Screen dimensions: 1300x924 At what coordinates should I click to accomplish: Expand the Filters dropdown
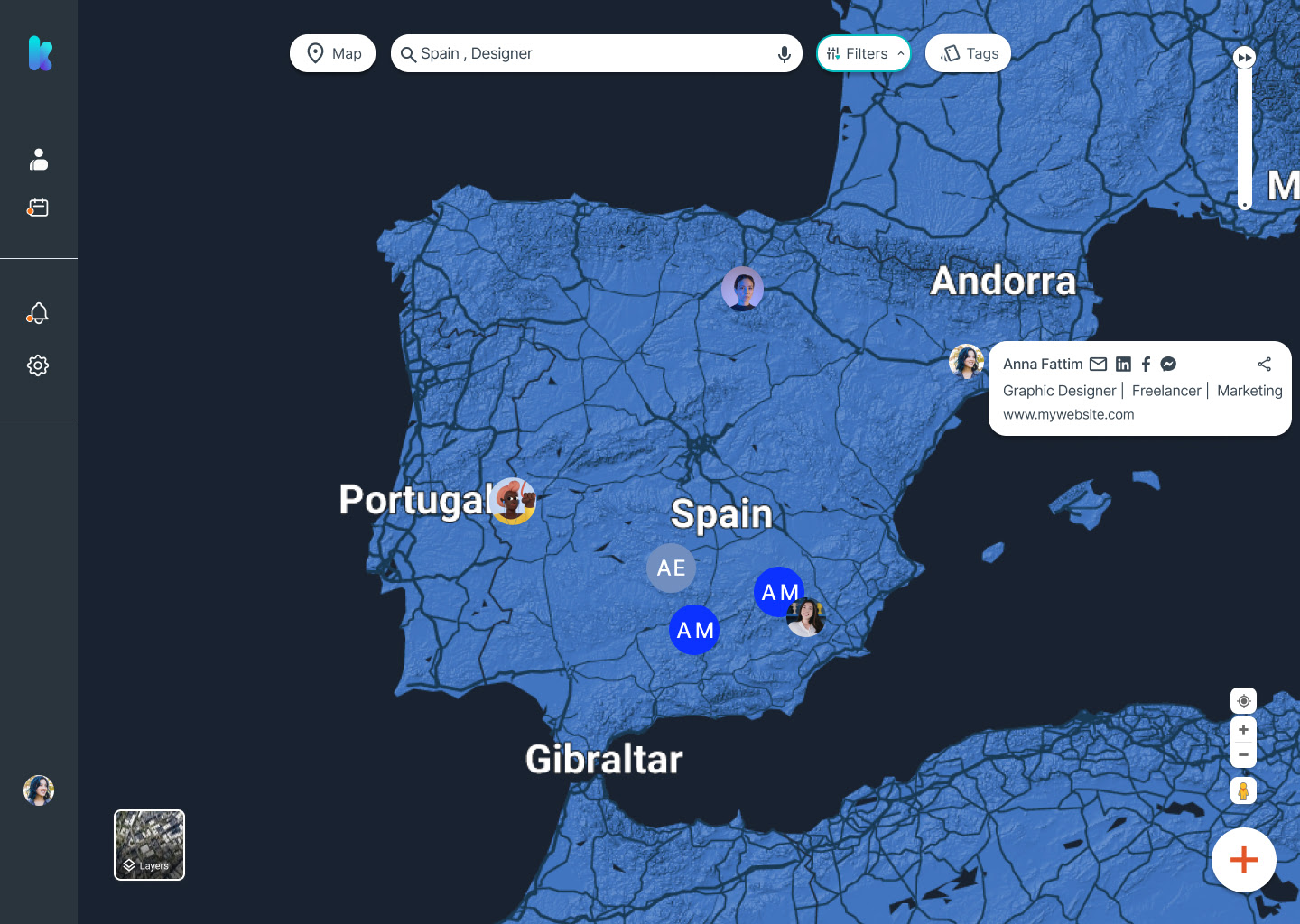coord(864,53)
